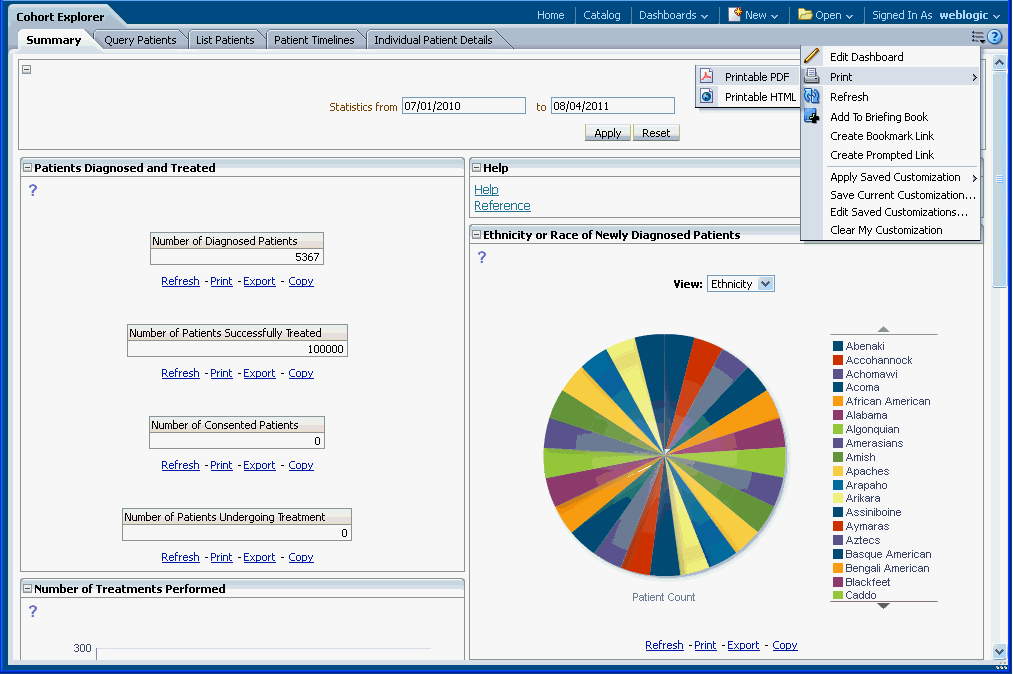
Task: Collapse the Number of Treatments Performed section
Action: 27,589
